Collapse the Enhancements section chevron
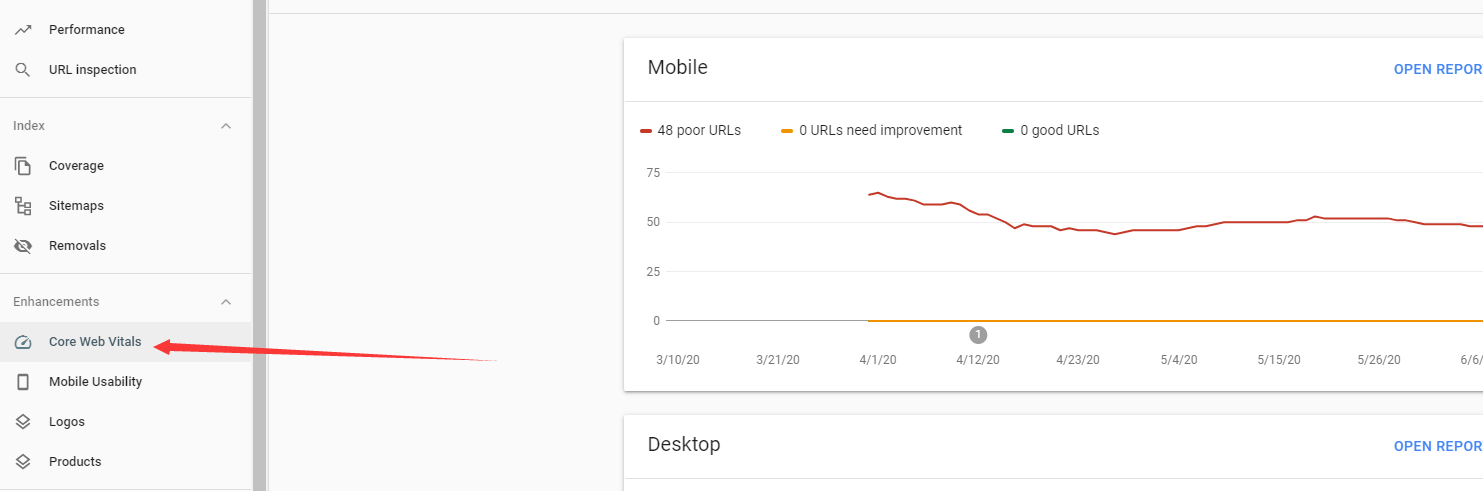 (x=226, y=302)
